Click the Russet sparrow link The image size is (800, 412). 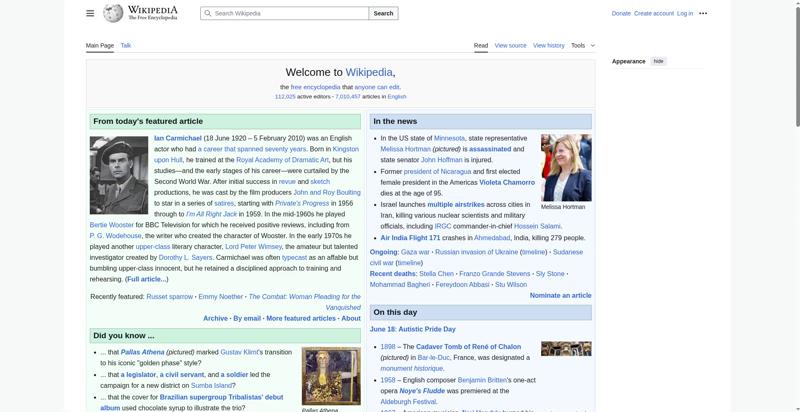[169, 297]
